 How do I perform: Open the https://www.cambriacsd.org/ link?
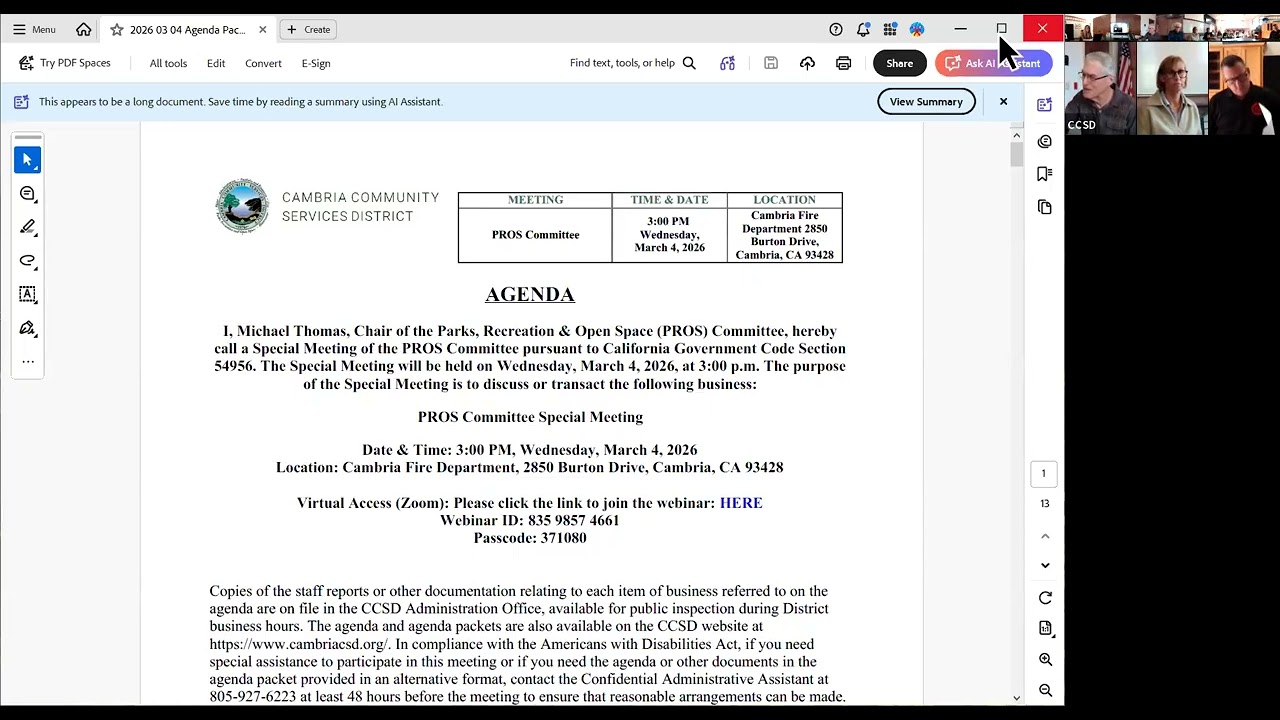pyautogui.click(x=299, y=644)
